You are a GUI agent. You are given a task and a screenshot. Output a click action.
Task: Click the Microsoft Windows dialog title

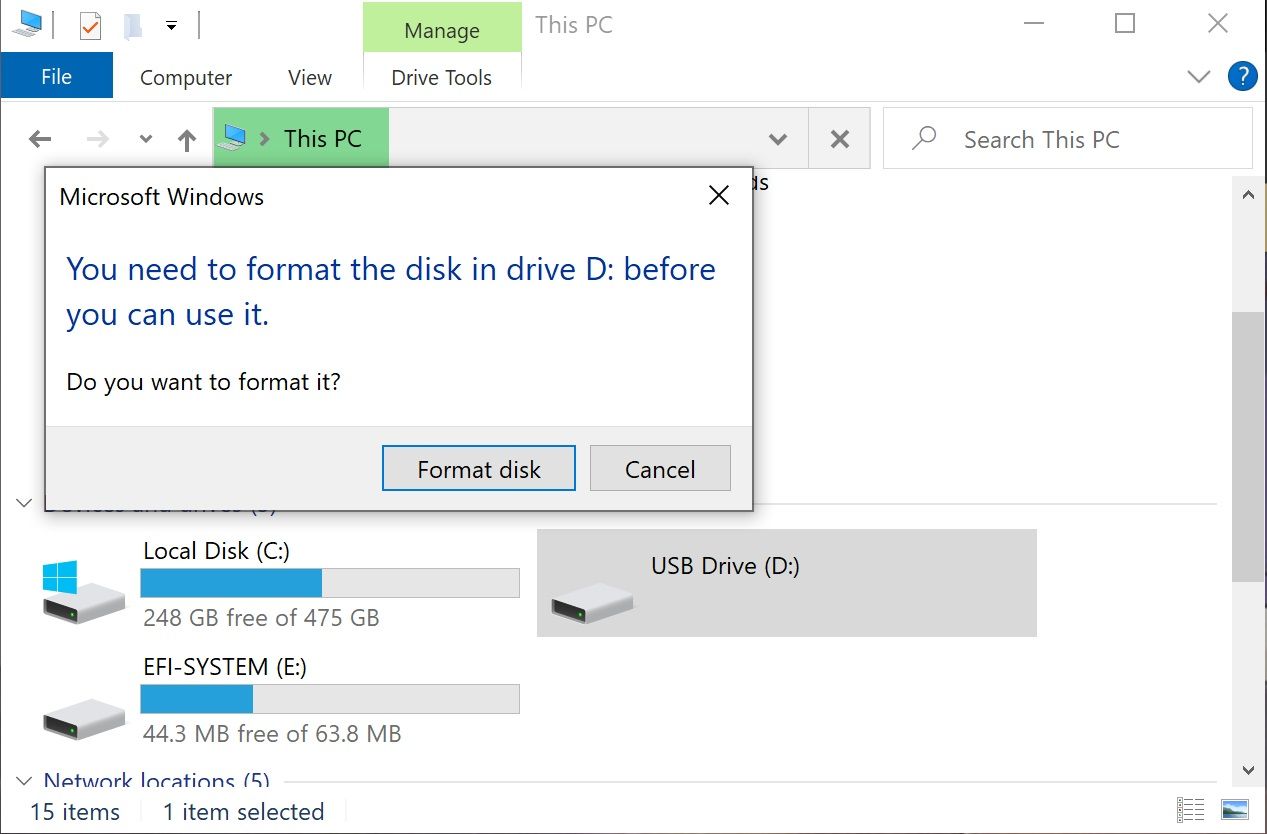coord(162,196)
